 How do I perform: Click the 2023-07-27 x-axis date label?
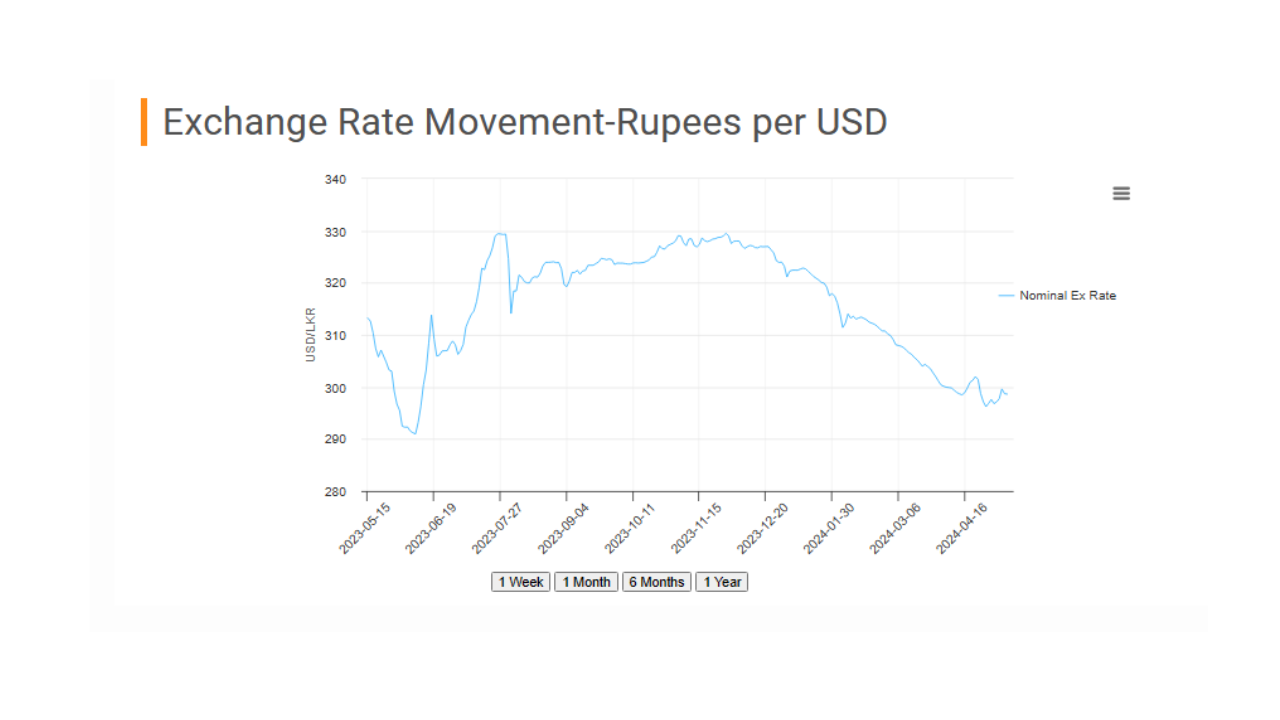498,530
